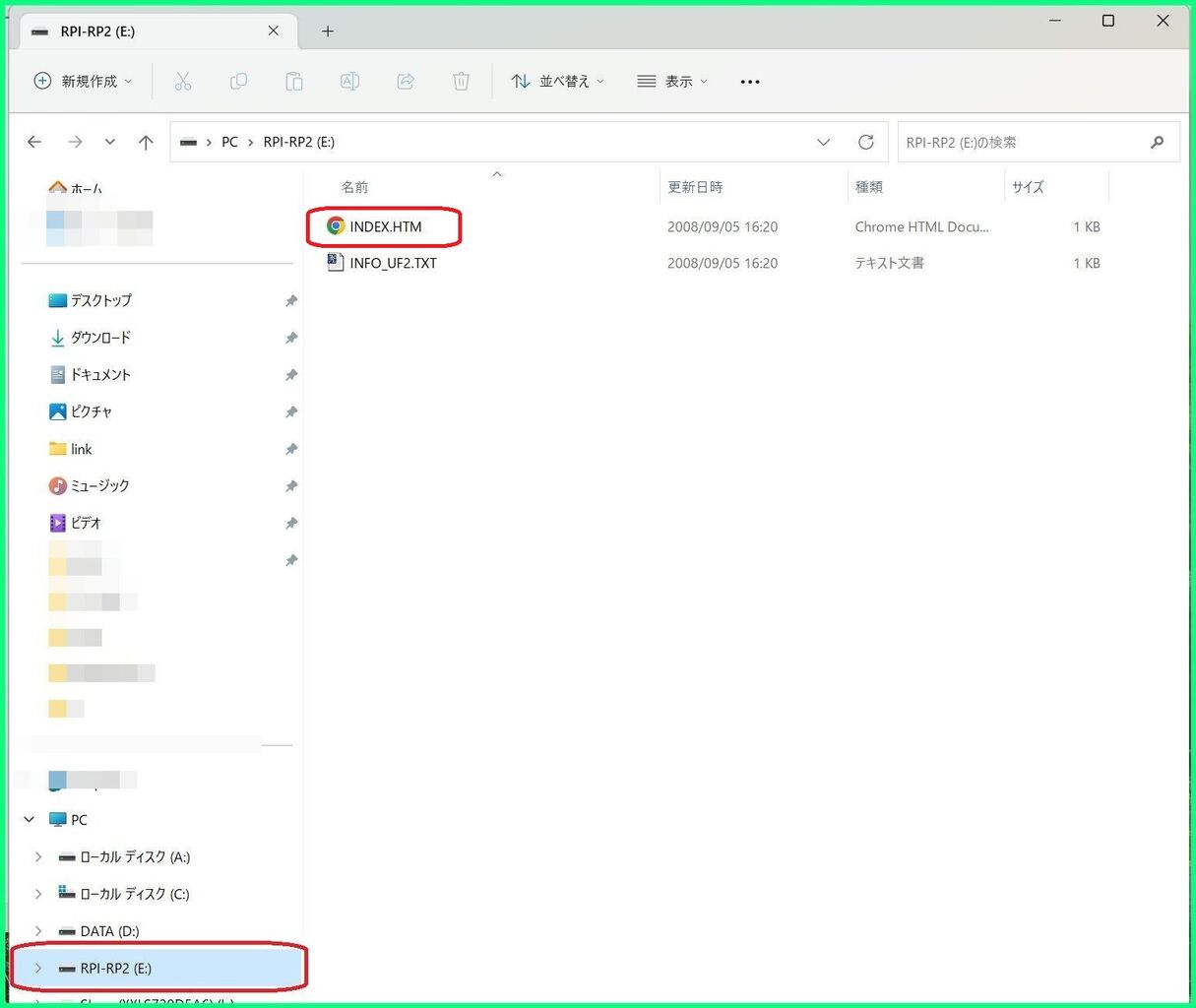Unpin デスクトップ using its pin icon
This screenshot has width=1196, height=1008.
291,300
